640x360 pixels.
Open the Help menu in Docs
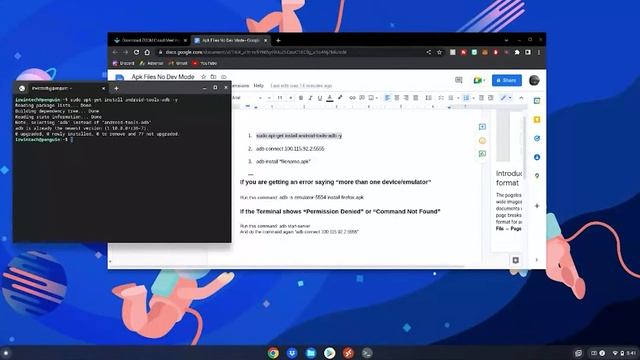pyautogui.click(x=258, y=86)
